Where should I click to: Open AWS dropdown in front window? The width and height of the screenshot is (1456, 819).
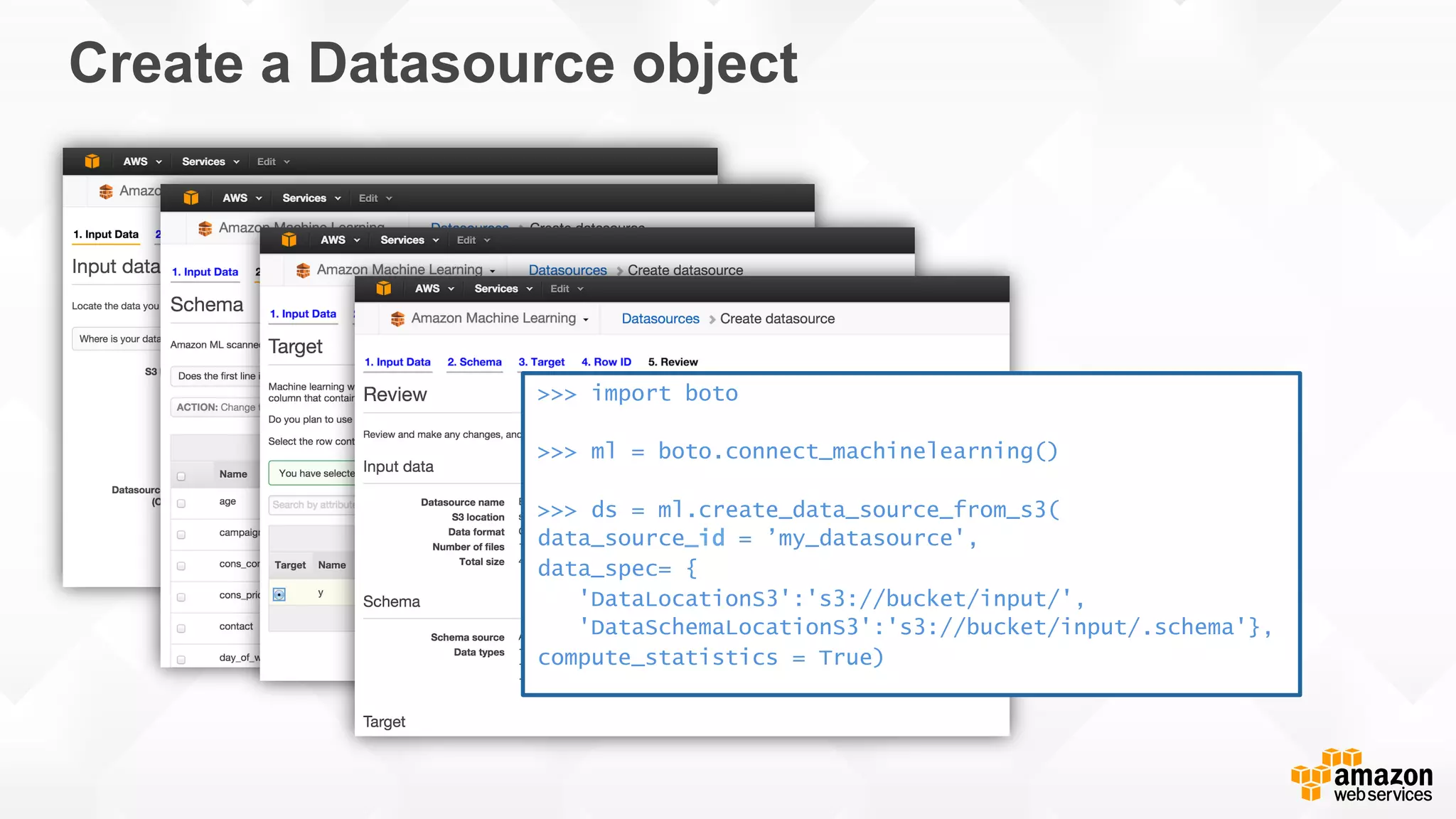434,288
